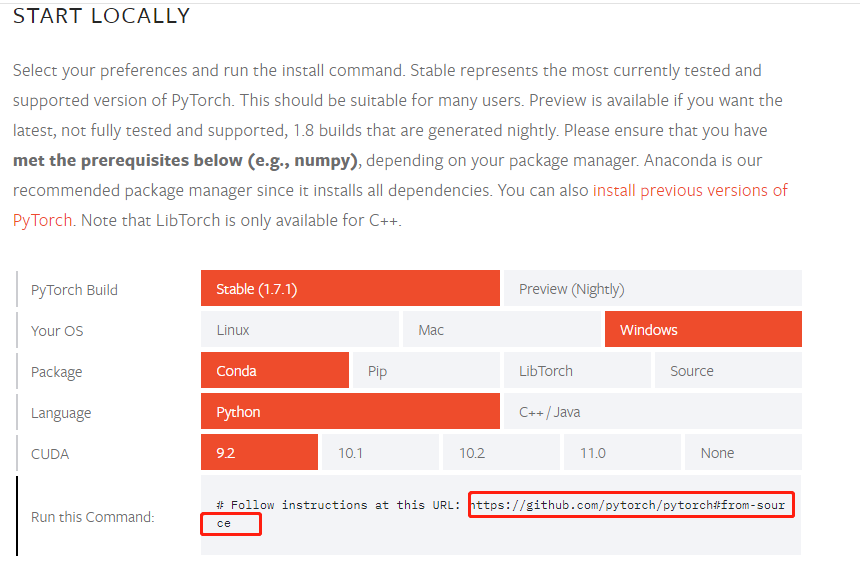The width and height of the screenshot is (860, 577).
Task: Select CUDA 11.0
Action: pyautogui.click(x=621, y=452)
